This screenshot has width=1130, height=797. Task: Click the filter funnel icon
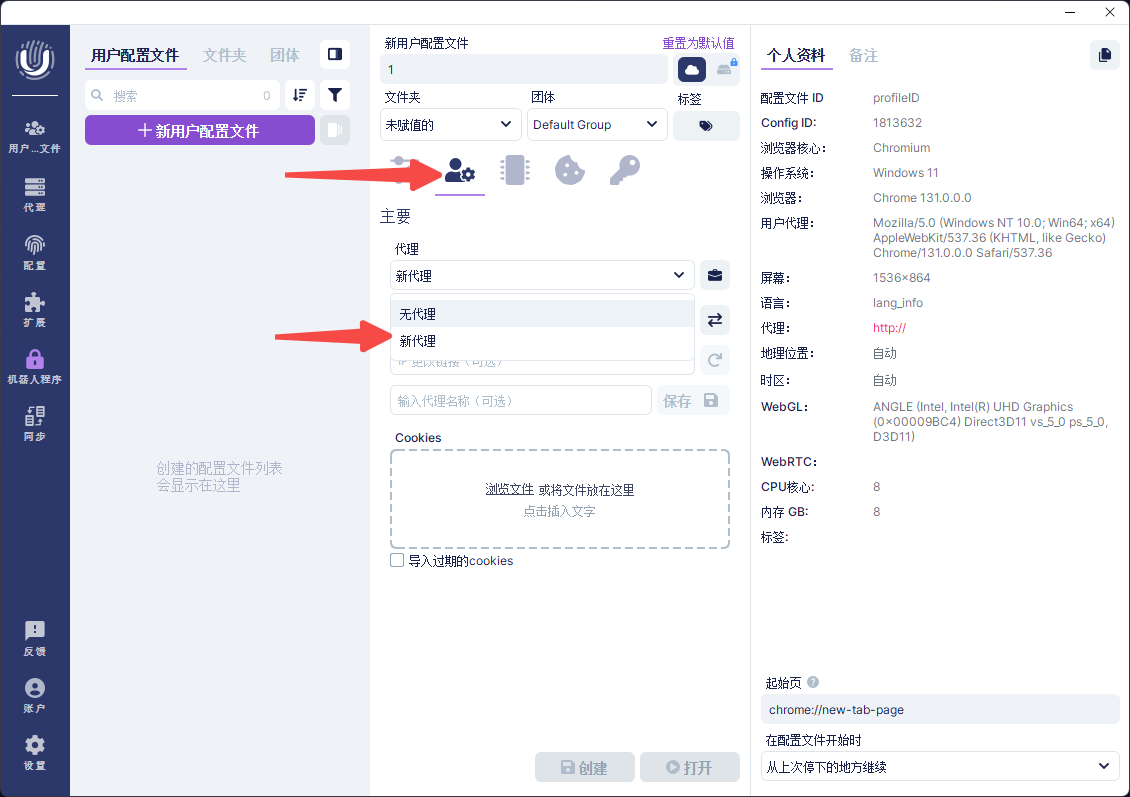[335, 95]
